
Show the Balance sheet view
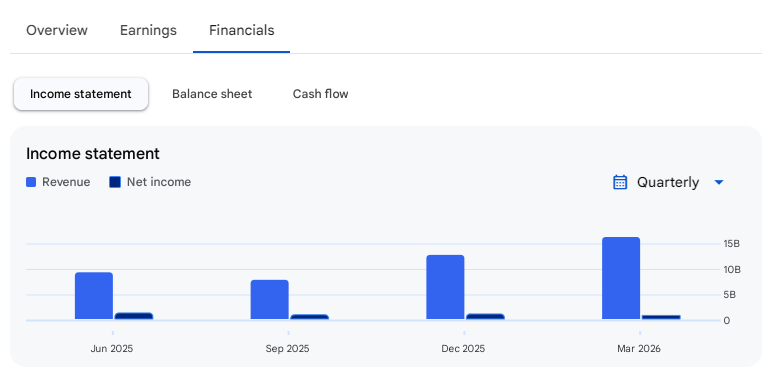point(212,94)
